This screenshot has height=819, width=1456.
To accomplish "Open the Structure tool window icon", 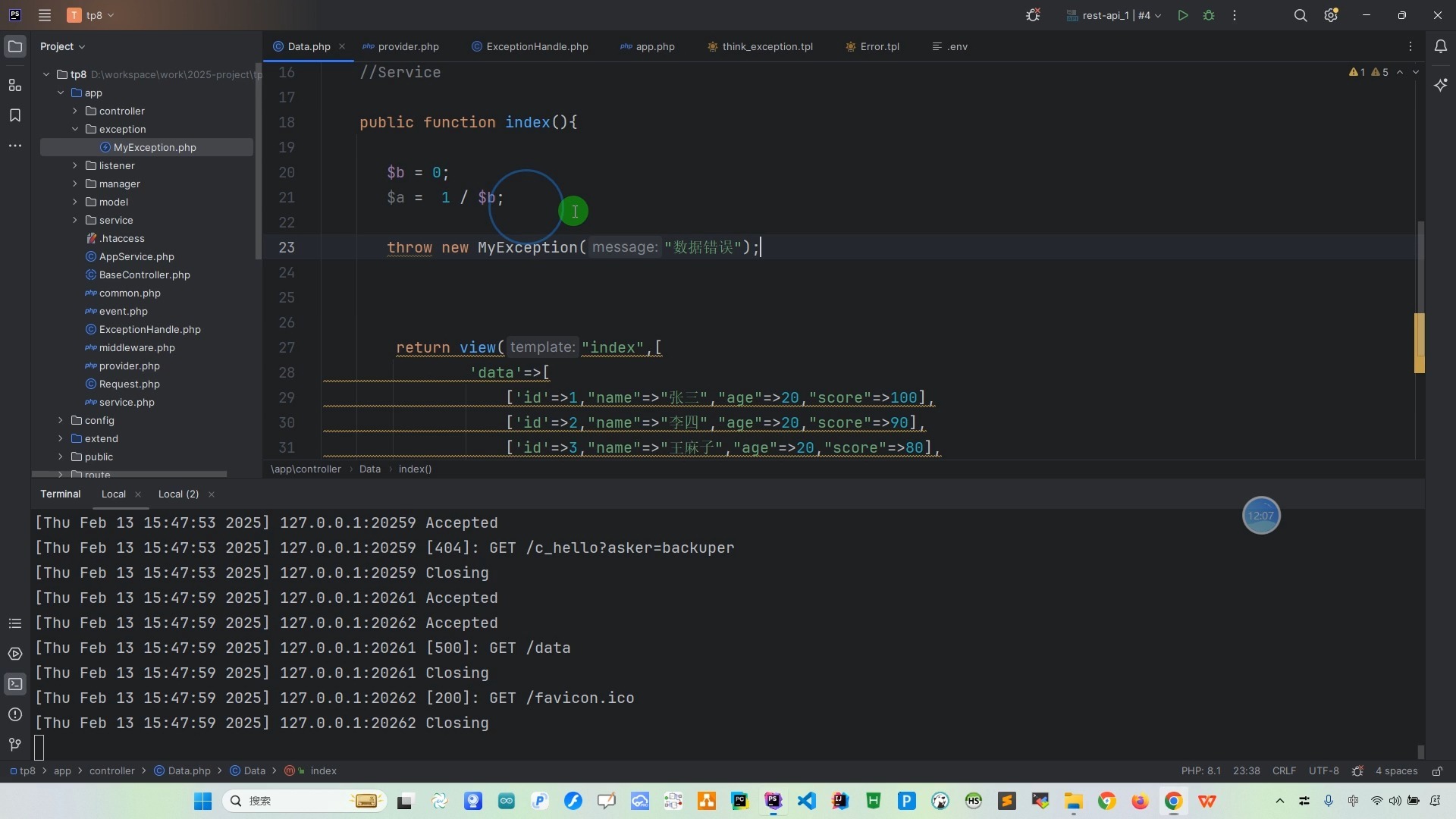I will 15,85.
